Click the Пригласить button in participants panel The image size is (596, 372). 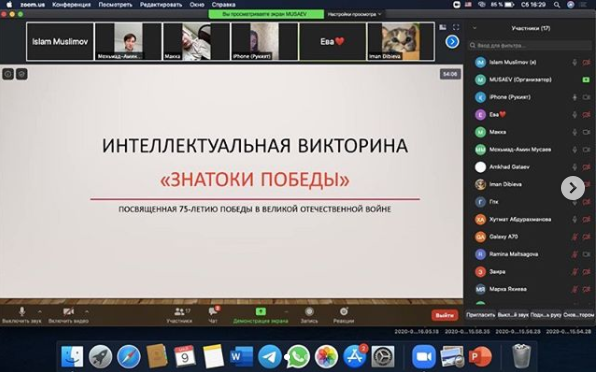coord(480,315)
